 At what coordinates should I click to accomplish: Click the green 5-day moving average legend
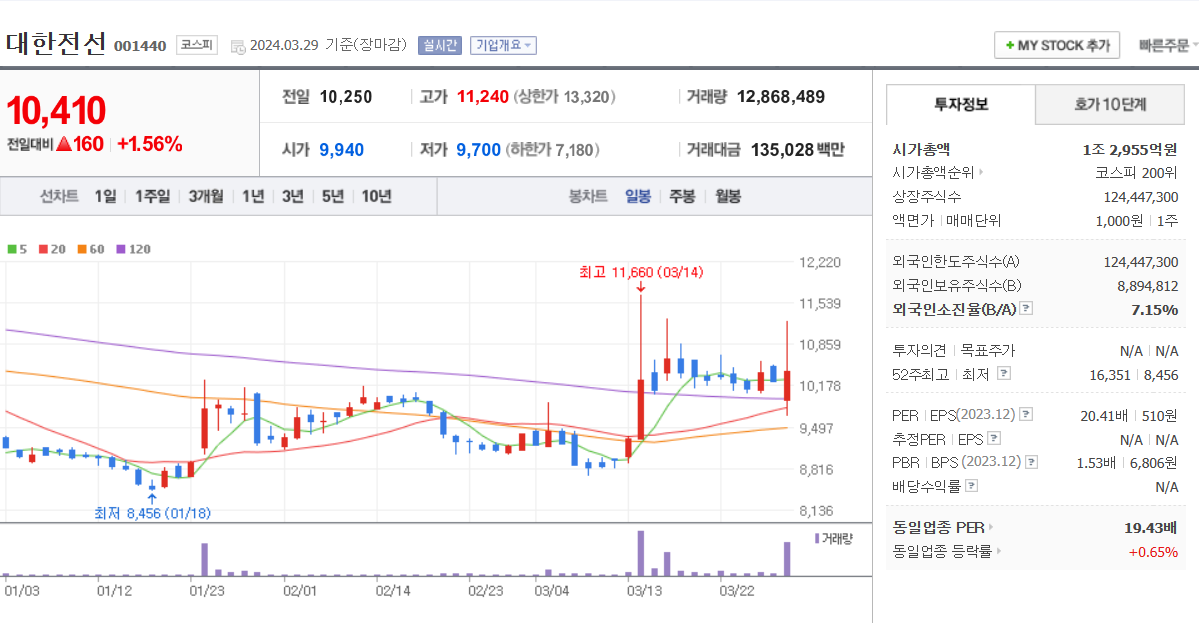(x=17, y=249)
